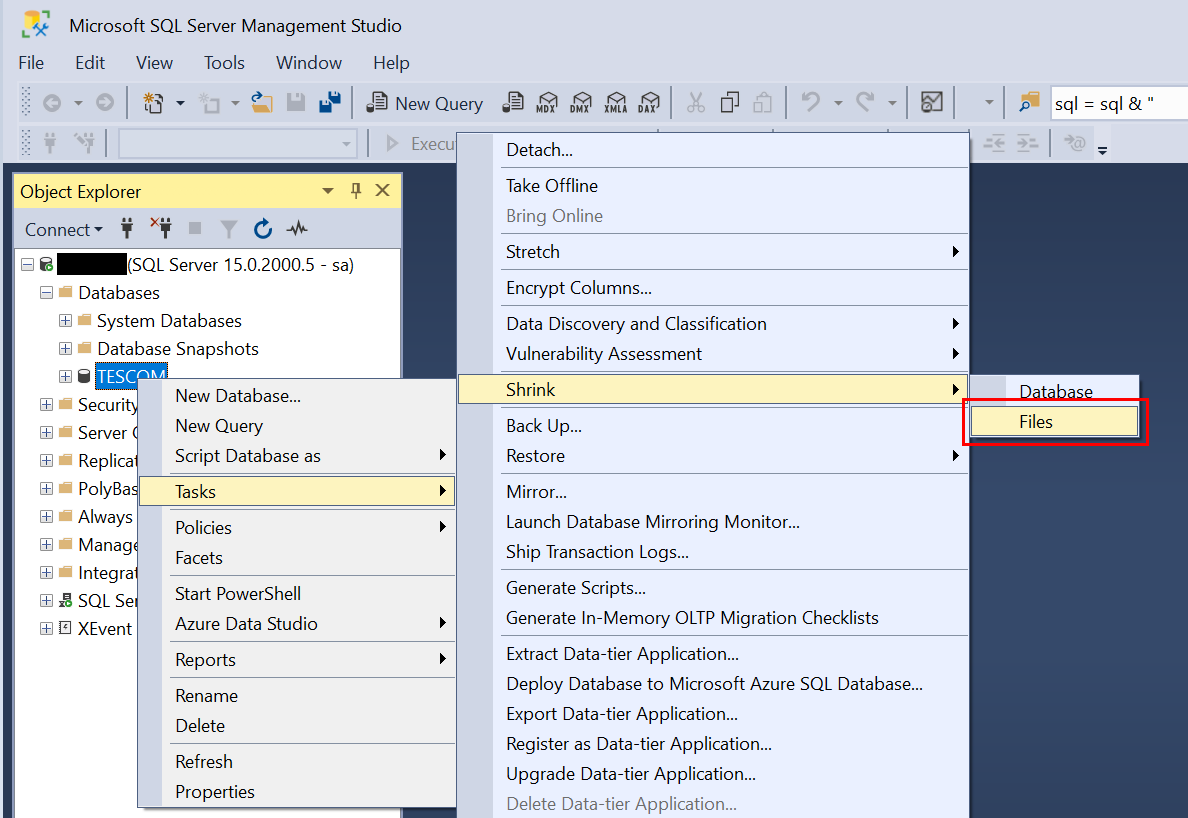Open the View menu
Image resolution: width=1188 pixels, height=818 pixels.
[154, 63]
